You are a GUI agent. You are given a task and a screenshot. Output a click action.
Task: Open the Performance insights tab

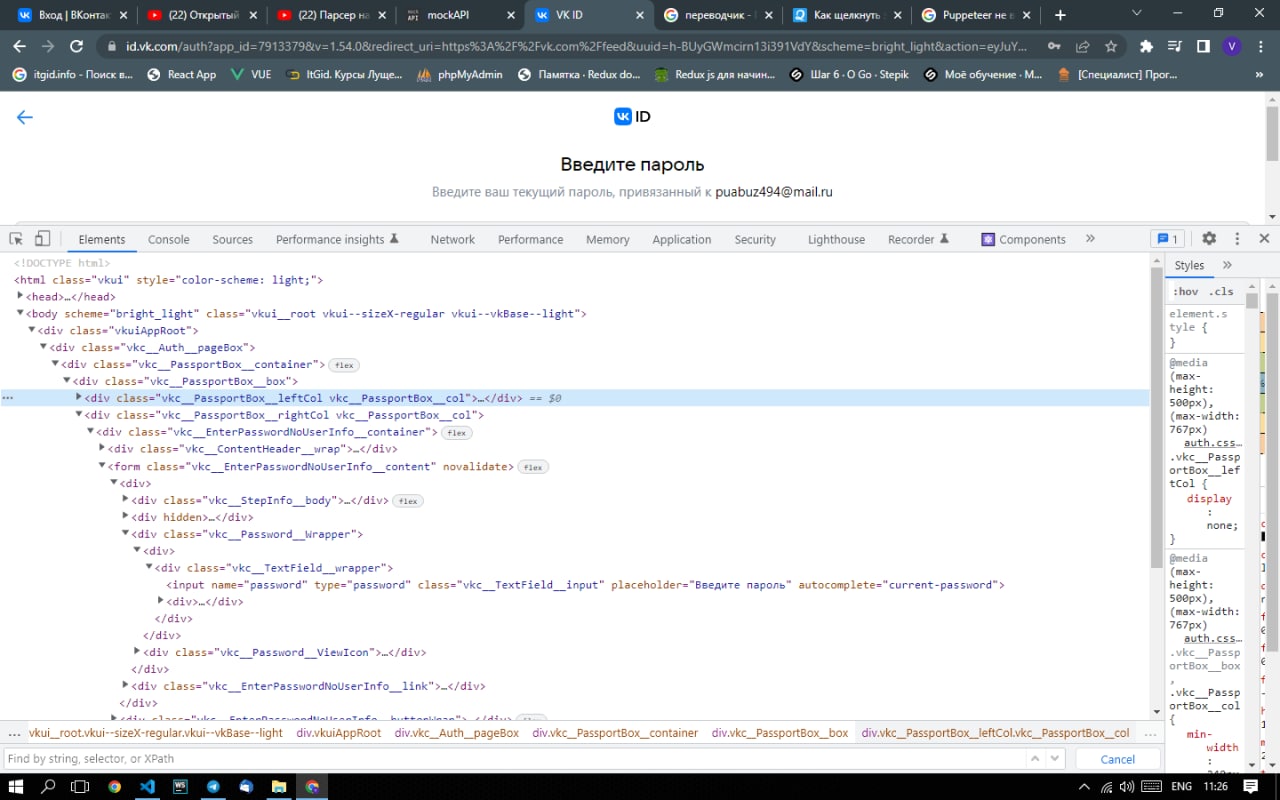point(337,239)
